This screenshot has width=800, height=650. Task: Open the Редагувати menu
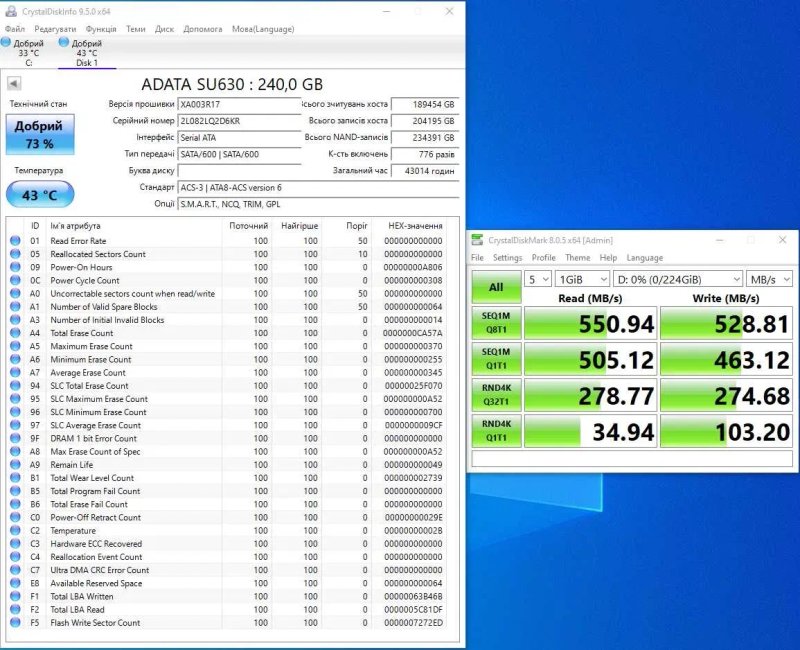(55, 29)
